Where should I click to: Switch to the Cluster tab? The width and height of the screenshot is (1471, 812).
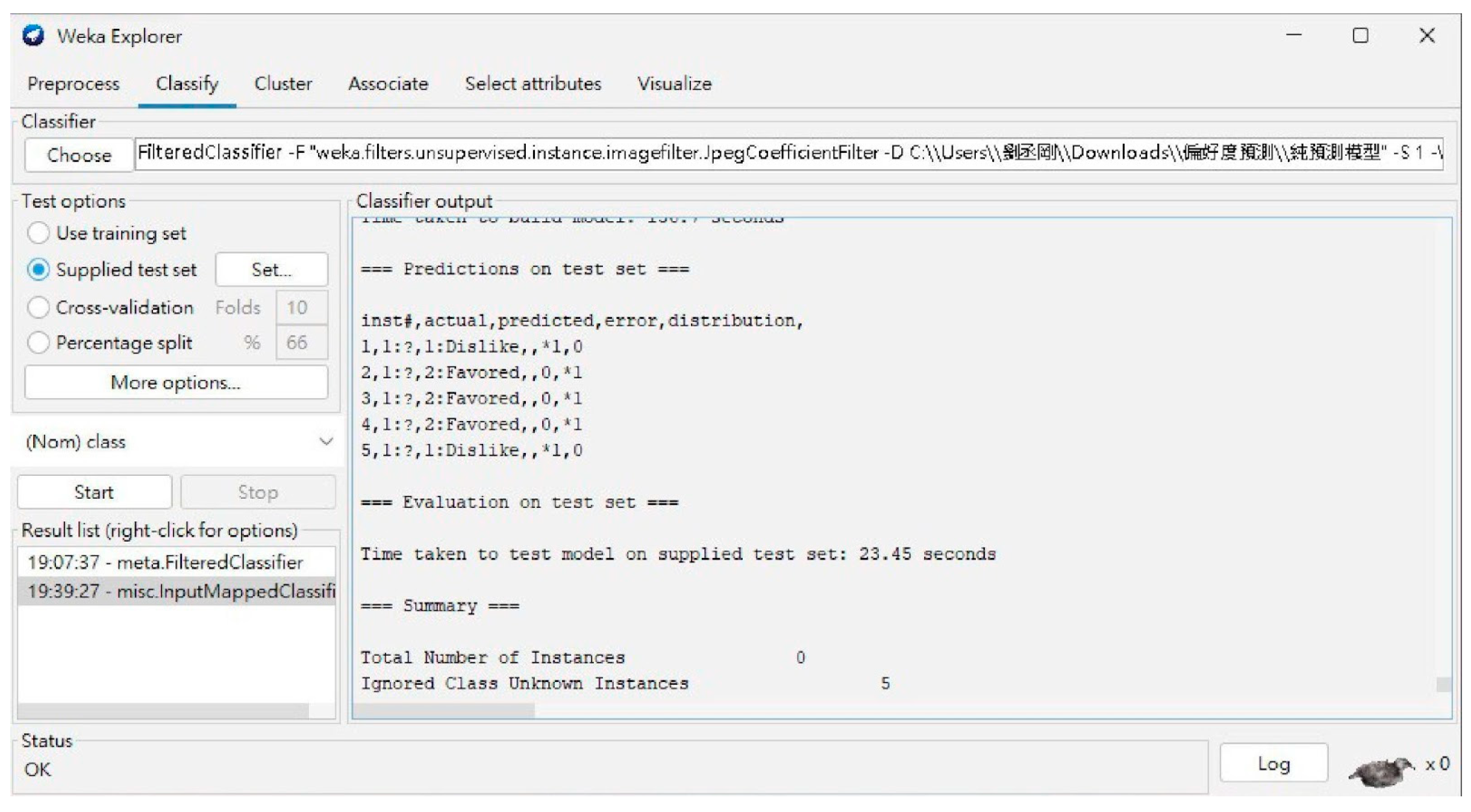[x=283, y=84]
